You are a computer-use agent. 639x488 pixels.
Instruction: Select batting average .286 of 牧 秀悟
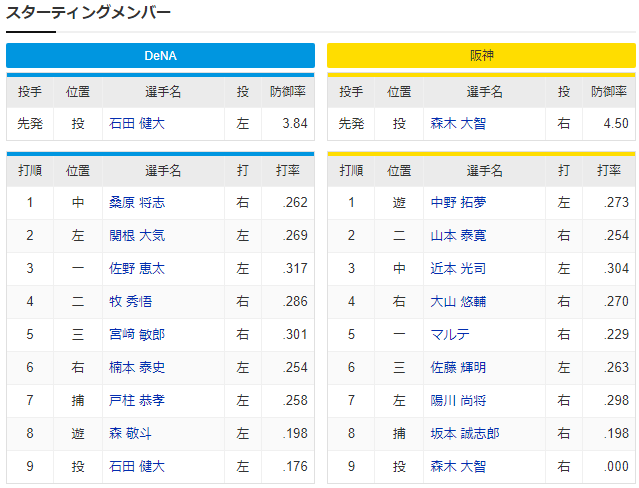coord(295,302)
